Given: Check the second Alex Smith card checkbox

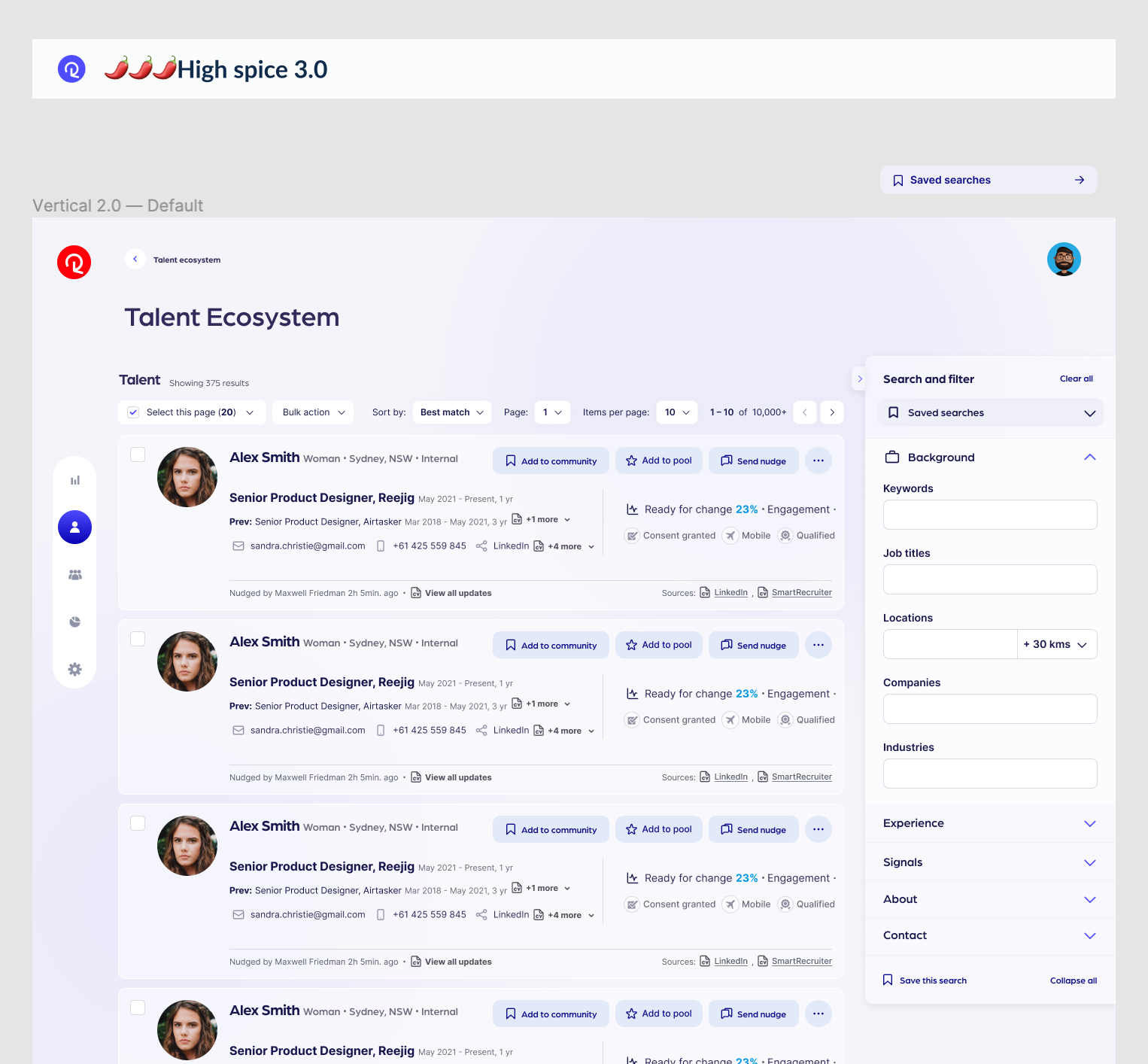Looking at the screenshot, I should click(x=138, y=639).
